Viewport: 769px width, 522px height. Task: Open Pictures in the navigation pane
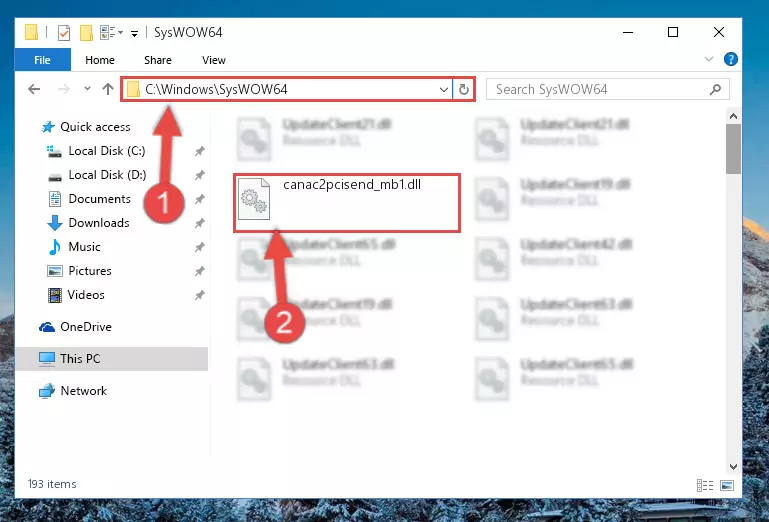click(90, 271)
